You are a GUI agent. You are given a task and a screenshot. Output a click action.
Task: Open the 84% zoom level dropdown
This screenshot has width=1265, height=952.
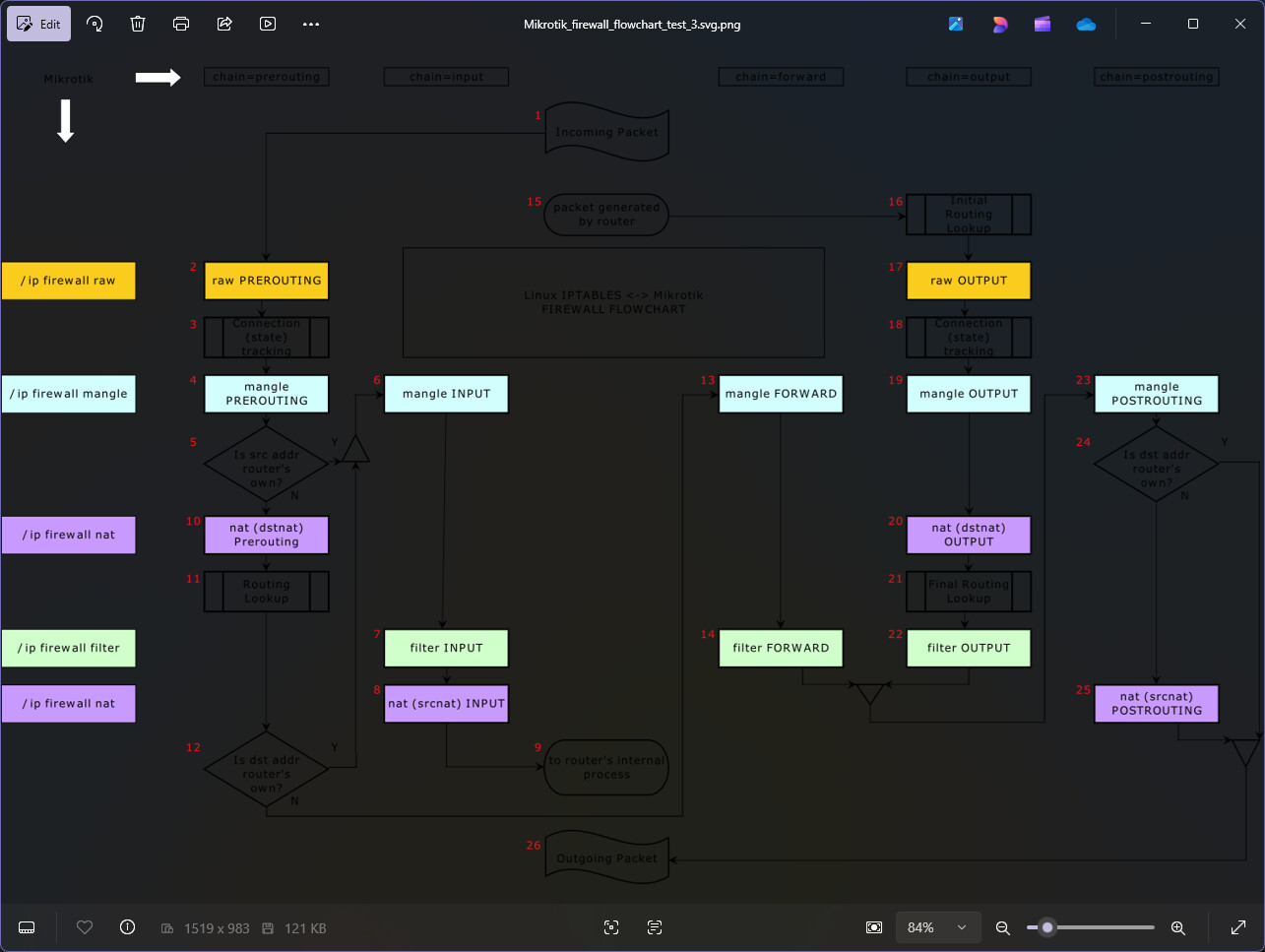tap(938, 927)
